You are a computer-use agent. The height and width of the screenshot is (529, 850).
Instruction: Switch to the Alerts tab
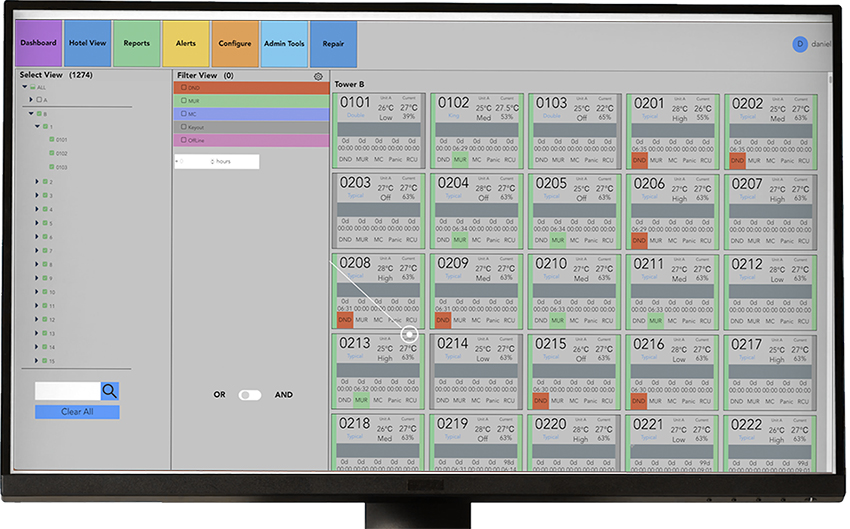pos(186,44)
